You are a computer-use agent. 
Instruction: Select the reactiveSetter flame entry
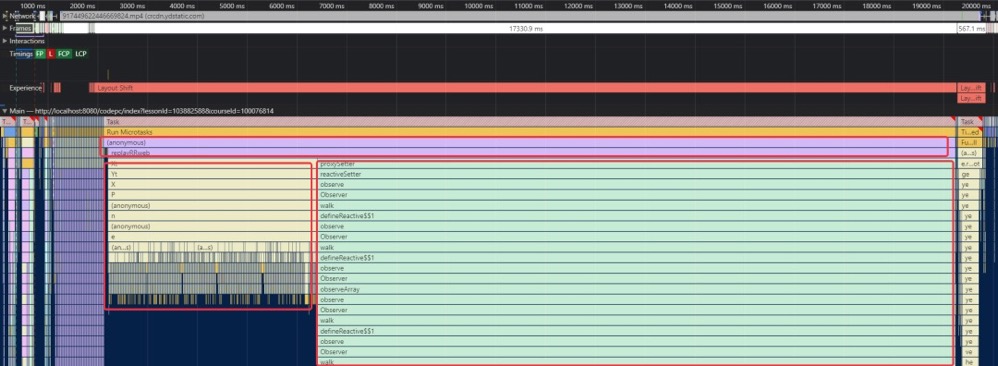(x=635, y=174)
